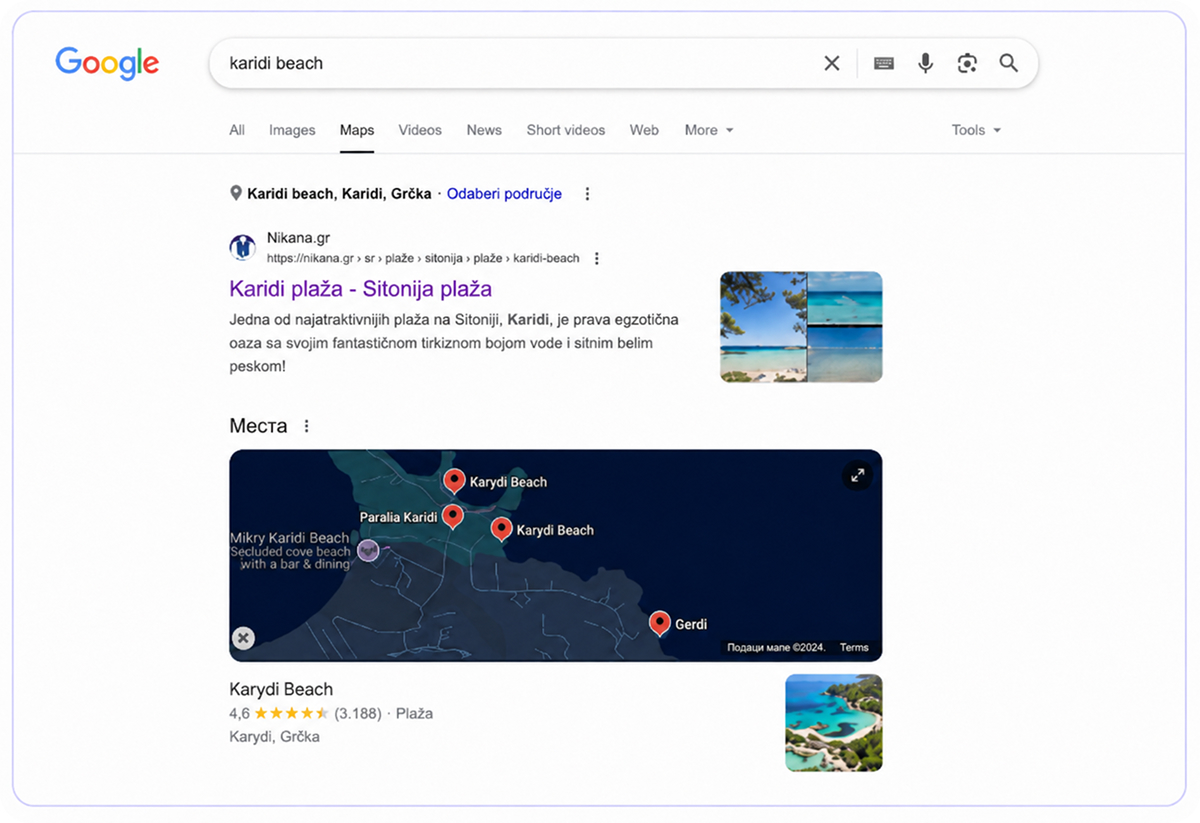Click the Места section heading

[x=258, y=426]
